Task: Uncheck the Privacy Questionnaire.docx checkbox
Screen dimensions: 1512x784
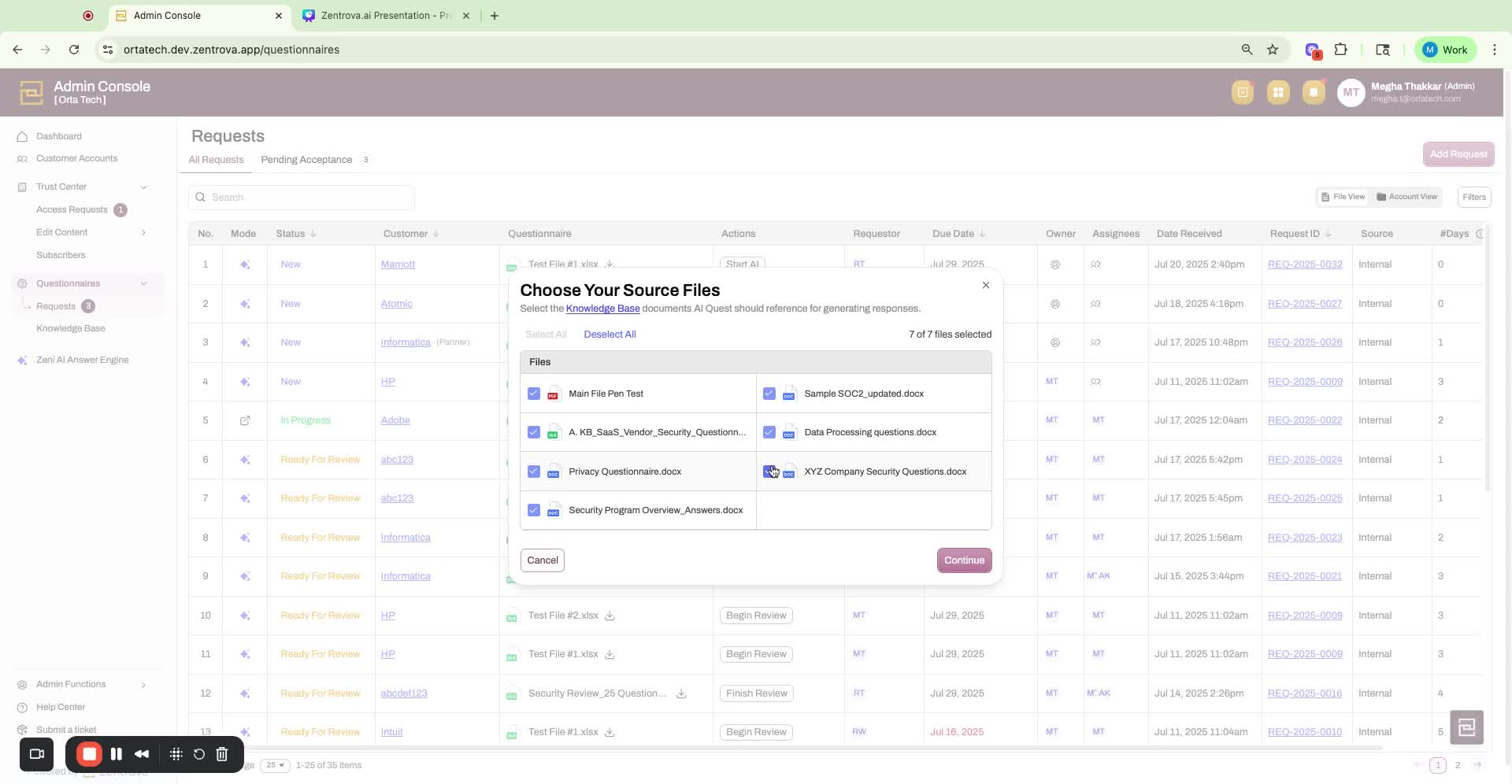Action: pyautogui.click(x=534, y=472)
